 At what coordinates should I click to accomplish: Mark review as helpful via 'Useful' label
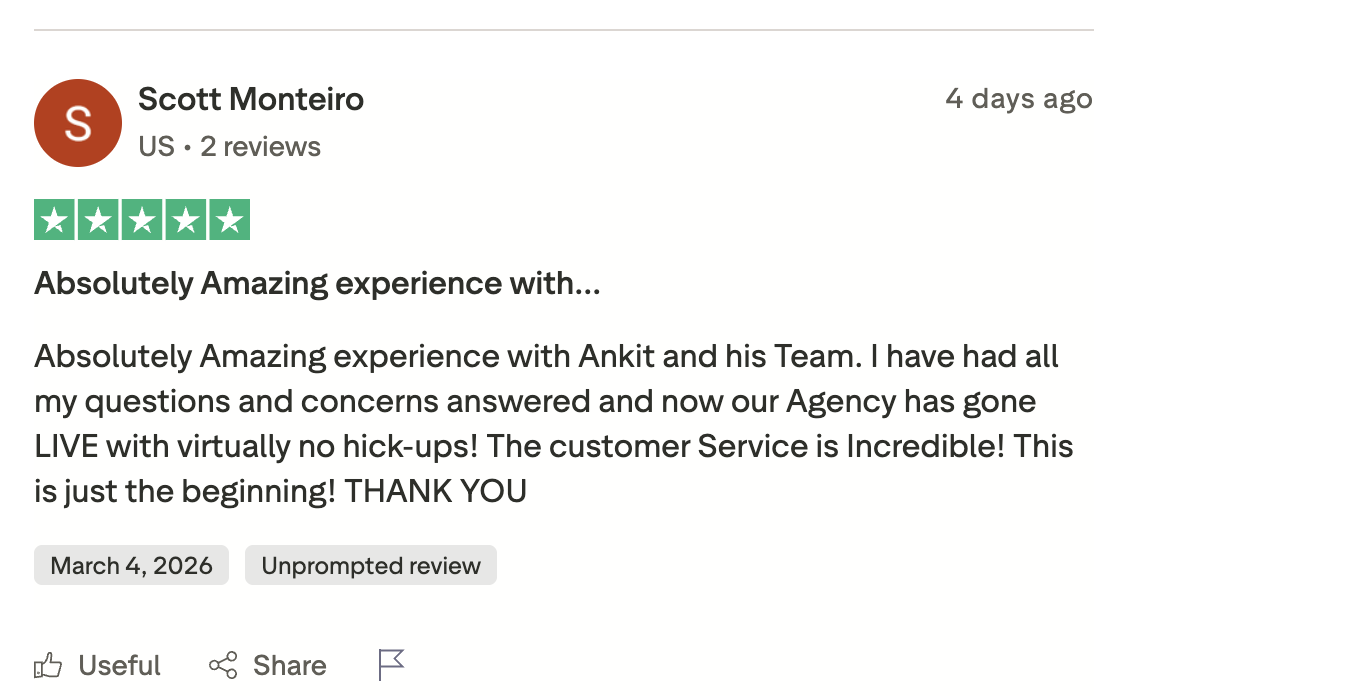pos(119,666)
